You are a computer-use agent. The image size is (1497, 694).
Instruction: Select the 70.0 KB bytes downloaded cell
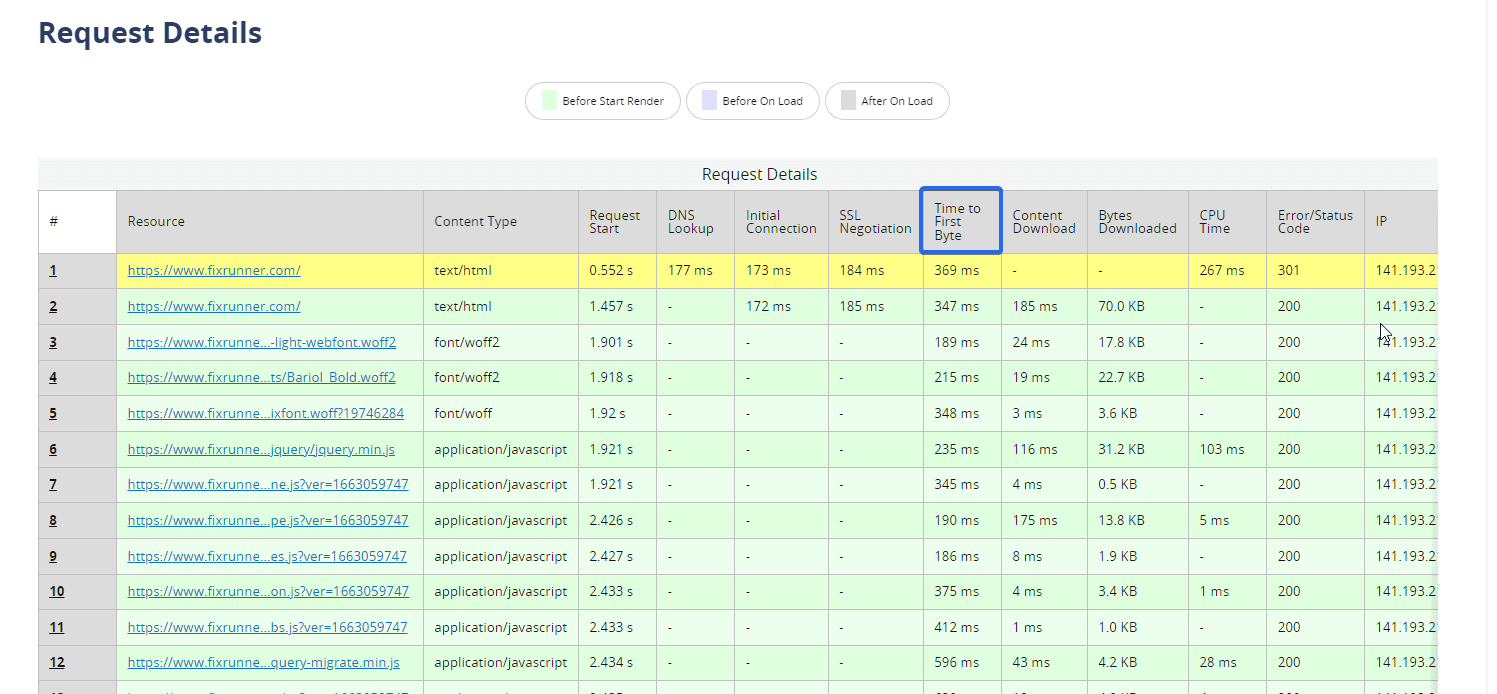tap(1138, 306)
